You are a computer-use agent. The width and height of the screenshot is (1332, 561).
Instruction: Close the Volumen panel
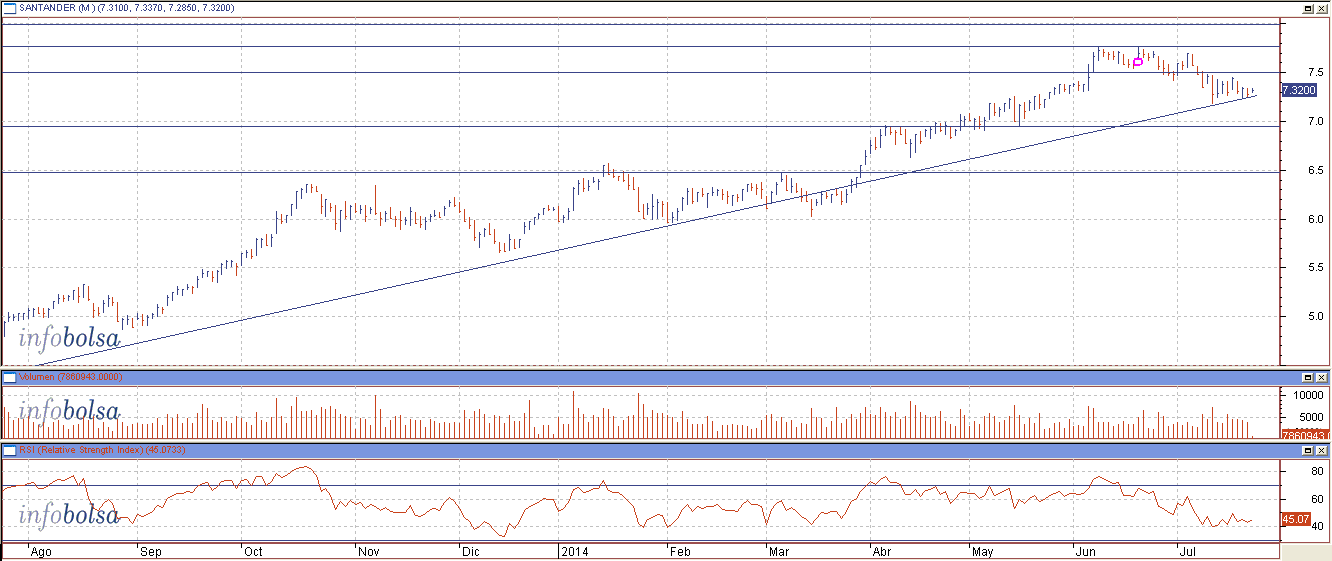click(1322, 378)
